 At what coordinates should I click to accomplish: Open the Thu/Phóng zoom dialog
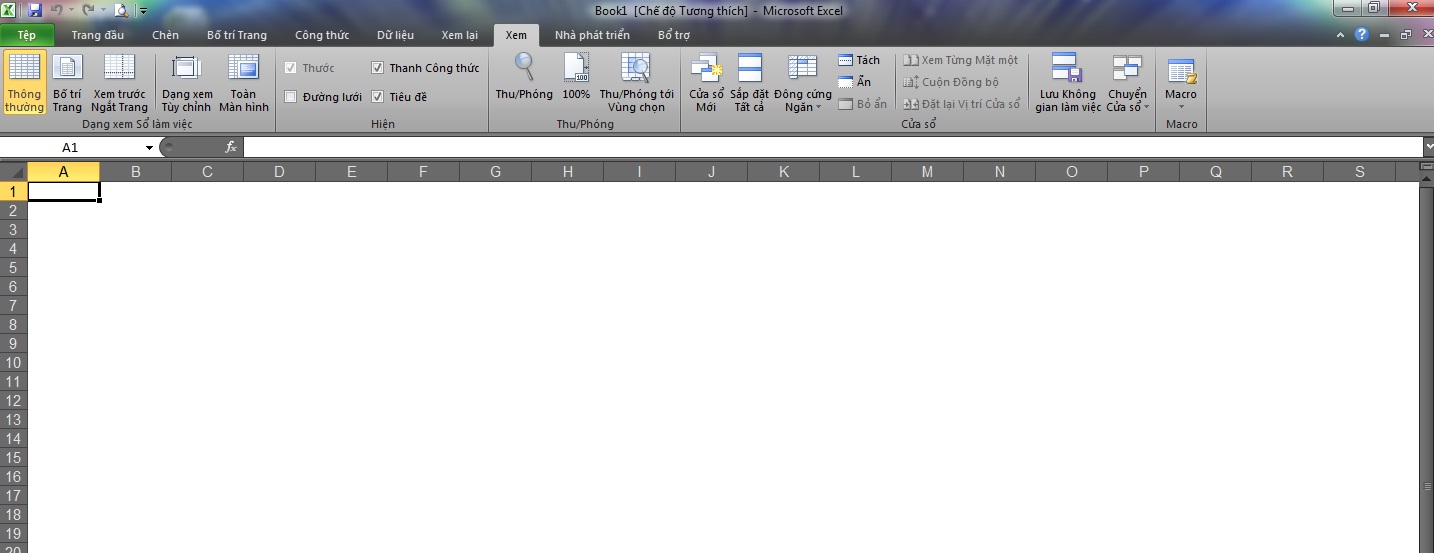524,77
